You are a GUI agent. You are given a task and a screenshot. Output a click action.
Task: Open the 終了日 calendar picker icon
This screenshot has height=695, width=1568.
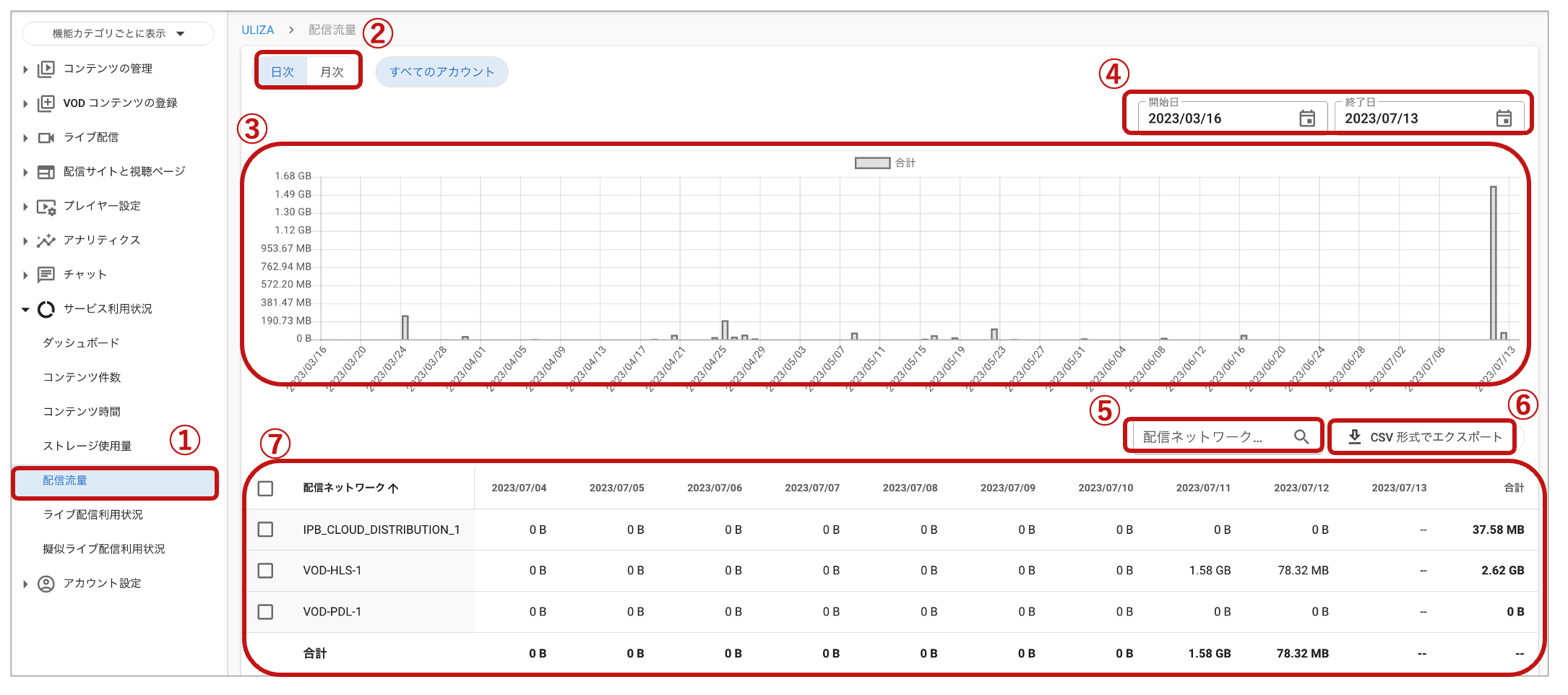click(x=1503, y=118)
